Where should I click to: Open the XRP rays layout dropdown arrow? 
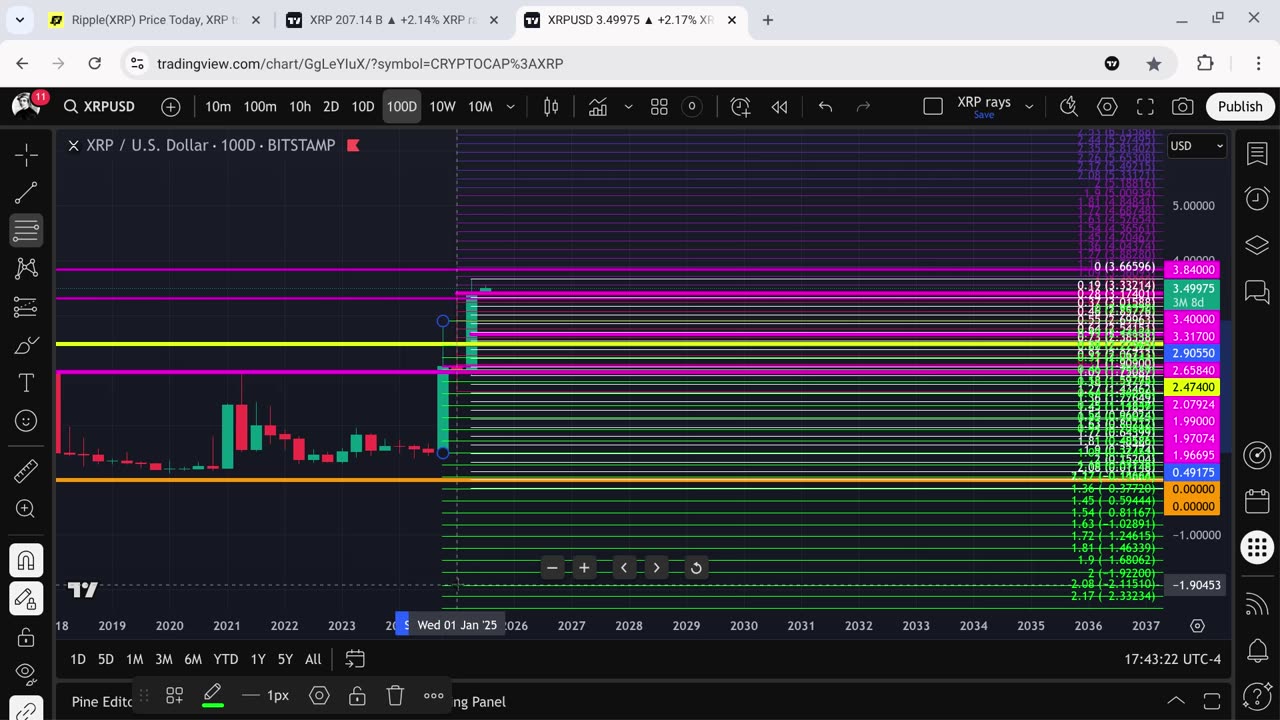[x=1029, y=106]
